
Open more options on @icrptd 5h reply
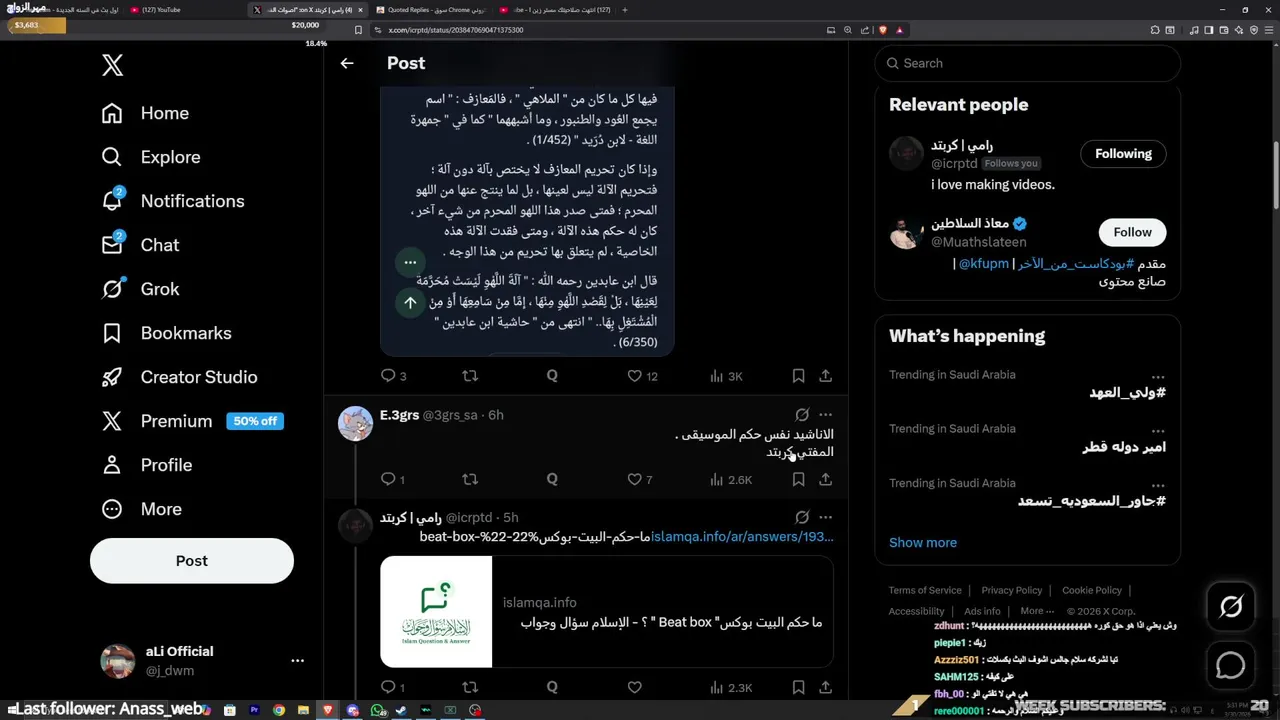[x=825, y=517]
